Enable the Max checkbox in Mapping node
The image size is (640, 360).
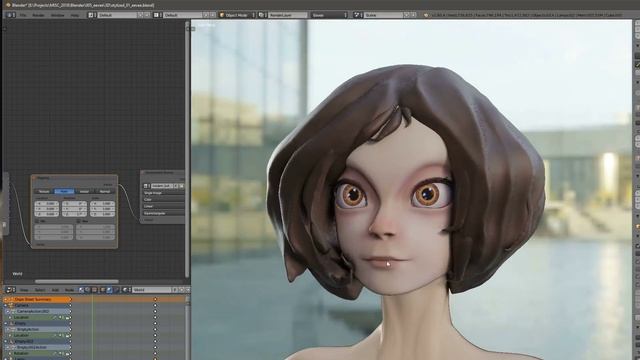(x=79, y=221)
